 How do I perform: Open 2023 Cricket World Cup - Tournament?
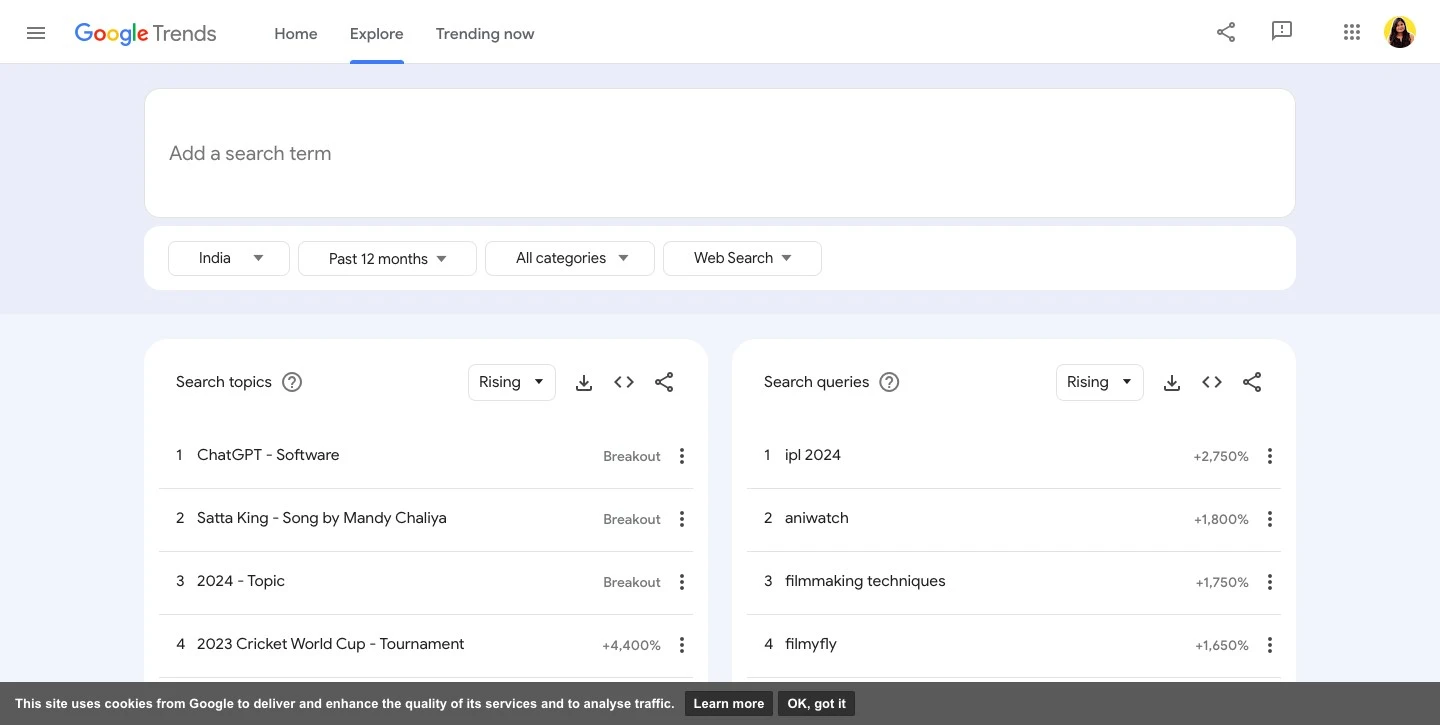pyautogui.click(x=331, y=644)
